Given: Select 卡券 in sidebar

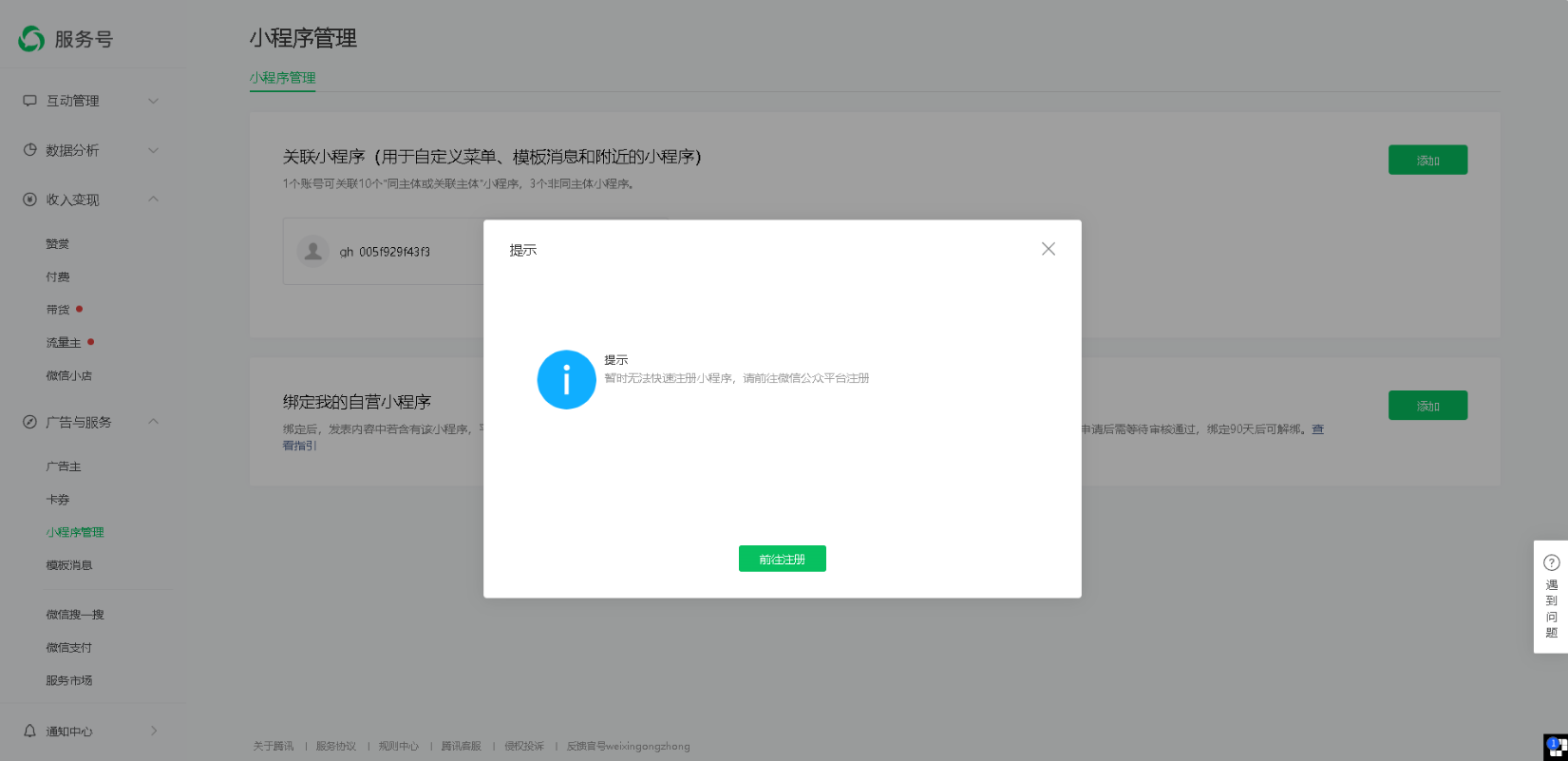Looking at the screenshot, I should tap(58, 500).
